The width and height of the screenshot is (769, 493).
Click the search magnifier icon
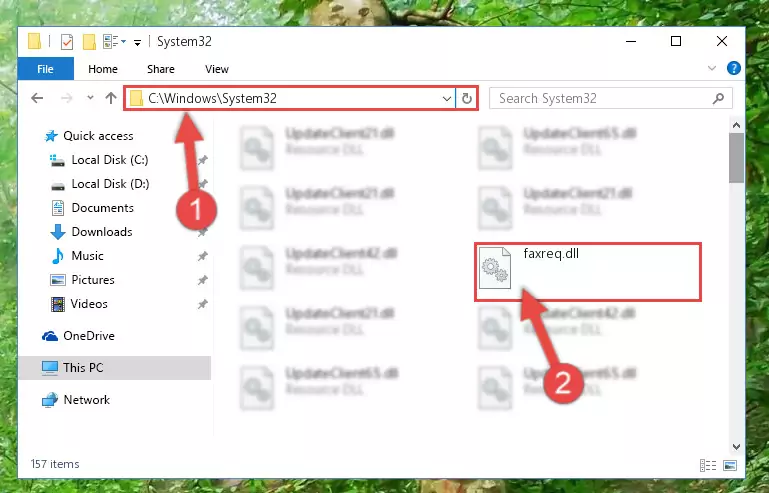tap(718, 99)
